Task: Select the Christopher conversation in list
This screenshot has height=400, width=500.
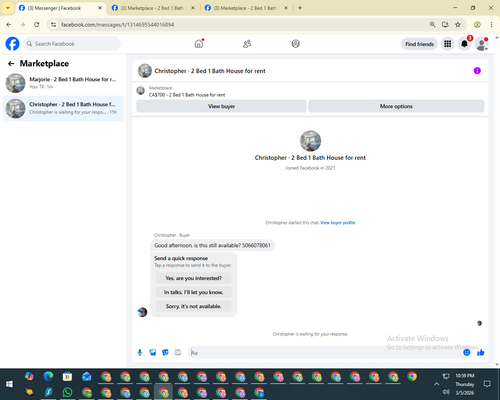Action: [x=63, y=108]
